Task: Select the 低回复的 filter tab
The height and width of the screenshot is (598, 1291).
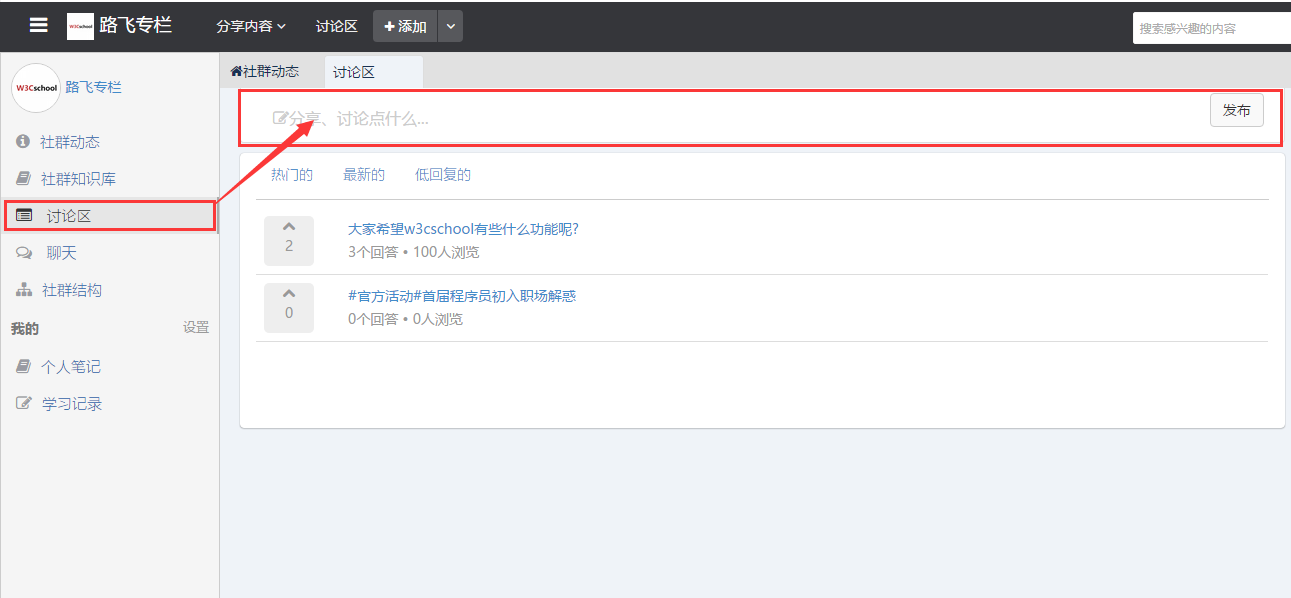Action: pyautogui.click(x=442, y=175)
